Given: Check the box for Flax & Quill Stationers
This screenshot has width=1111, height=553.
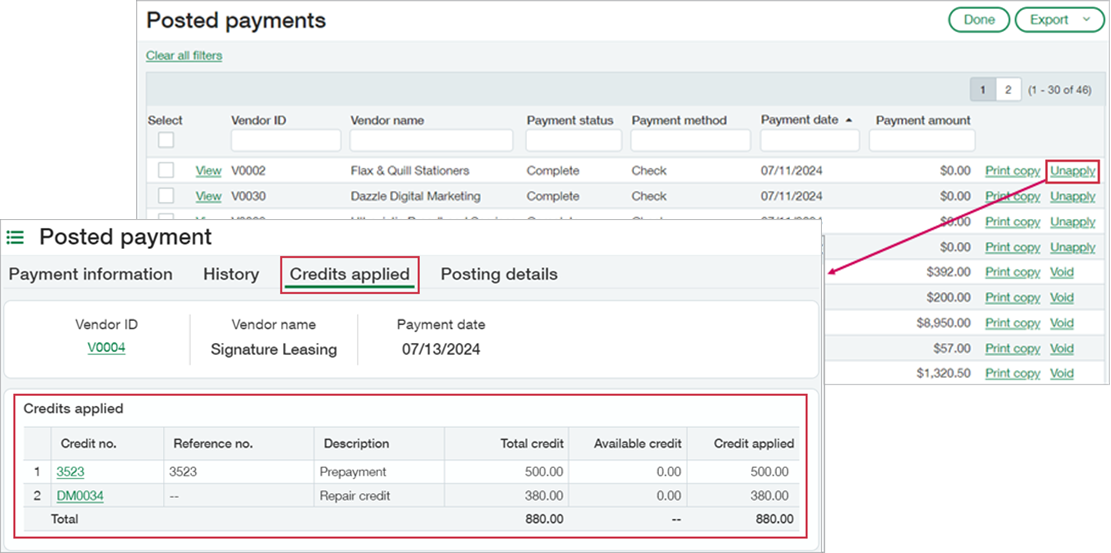Looking at the screenshot, I should point(166,171).
